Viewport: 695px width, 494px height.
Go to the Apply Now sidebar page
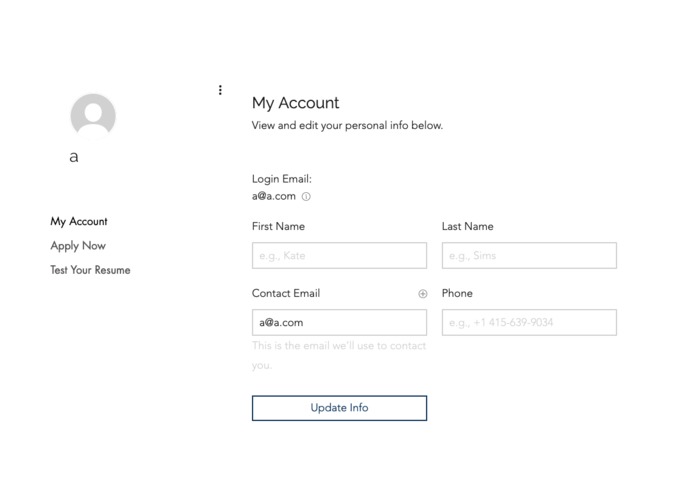pyautogui.click(x=78, y=245)
